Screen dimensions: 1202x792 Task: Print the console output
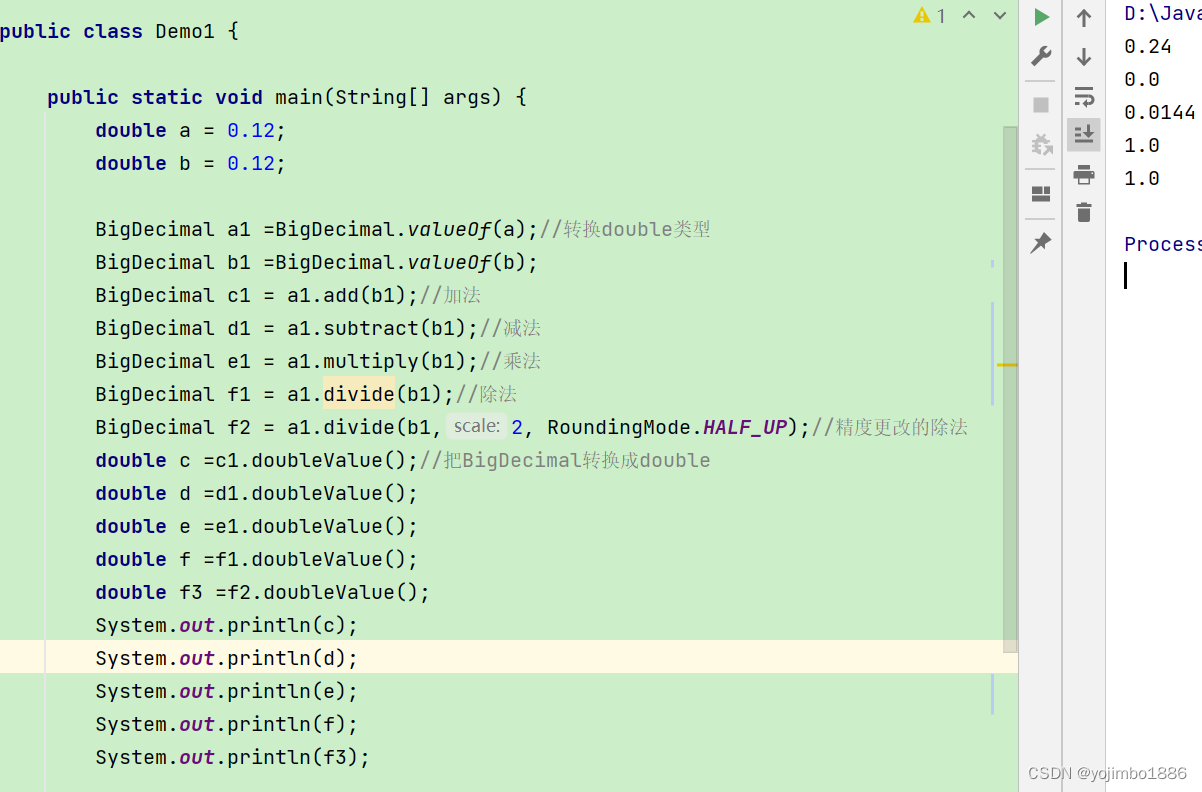1084,174
